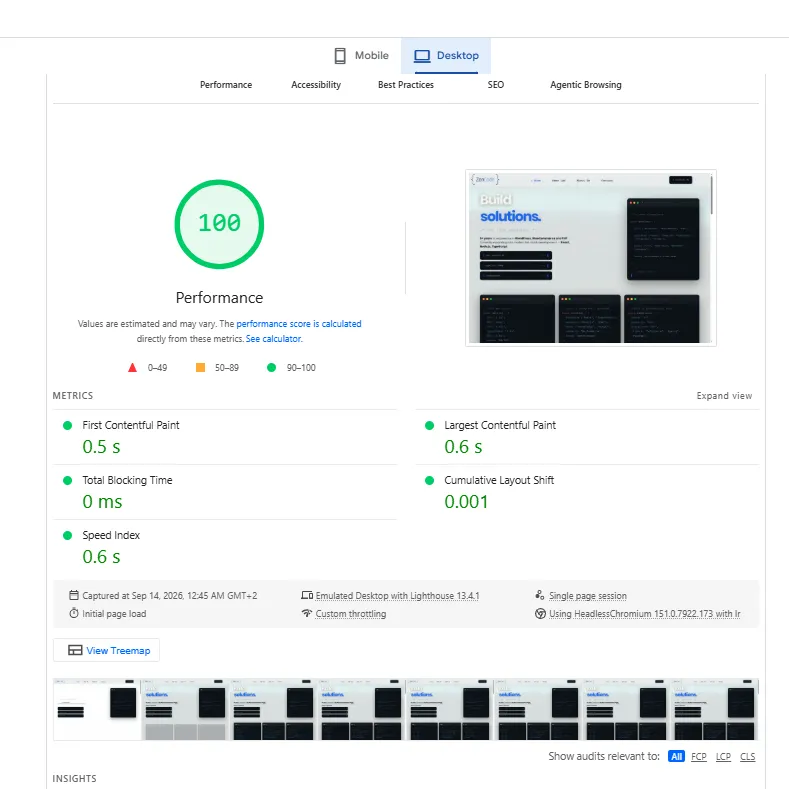
Task: Click the calendar icon next to Captured at
Action: [73, 595]
